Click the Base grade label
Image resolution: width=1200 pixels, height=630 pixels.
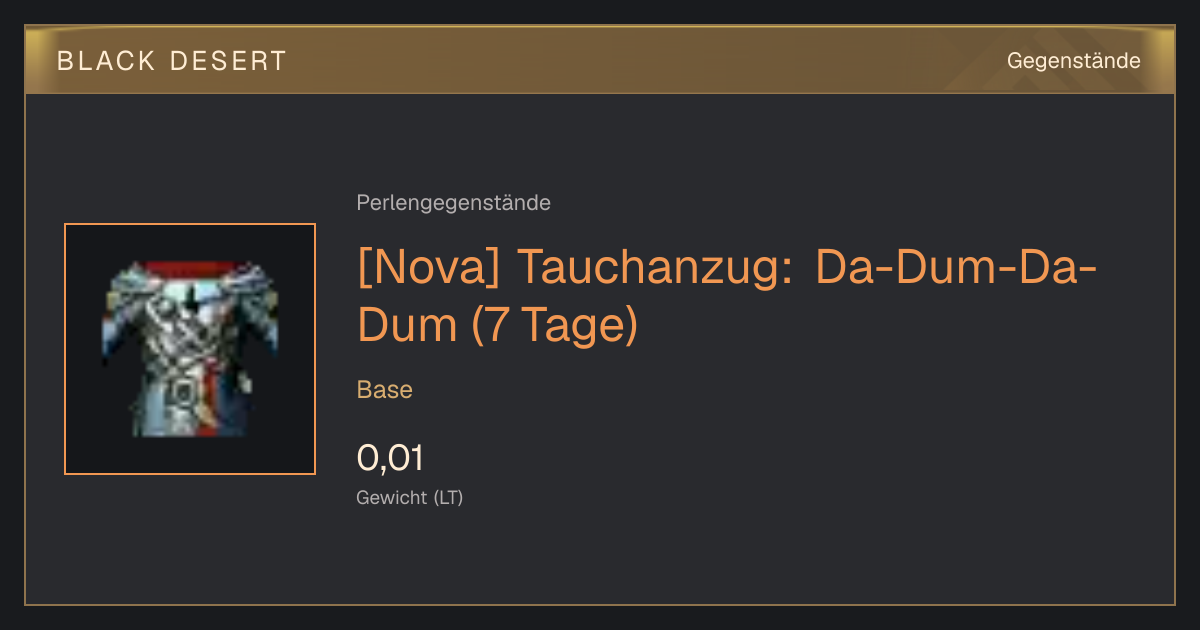385,390
